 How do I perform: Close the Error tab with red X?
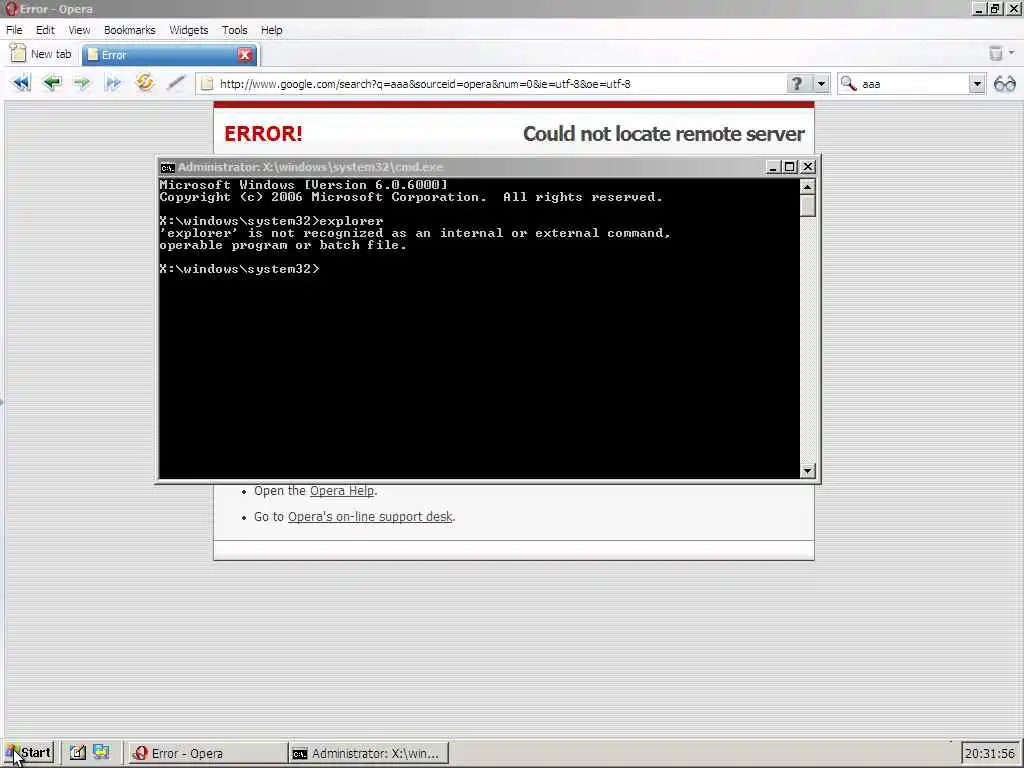pos(245,55)
